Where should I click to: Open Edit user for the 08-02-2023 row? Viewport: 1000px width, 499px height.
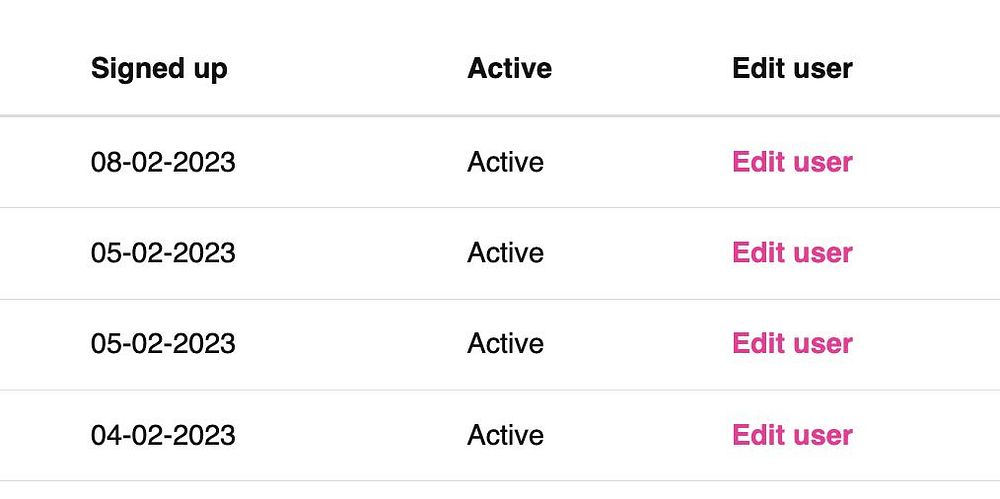coord(792,162)
